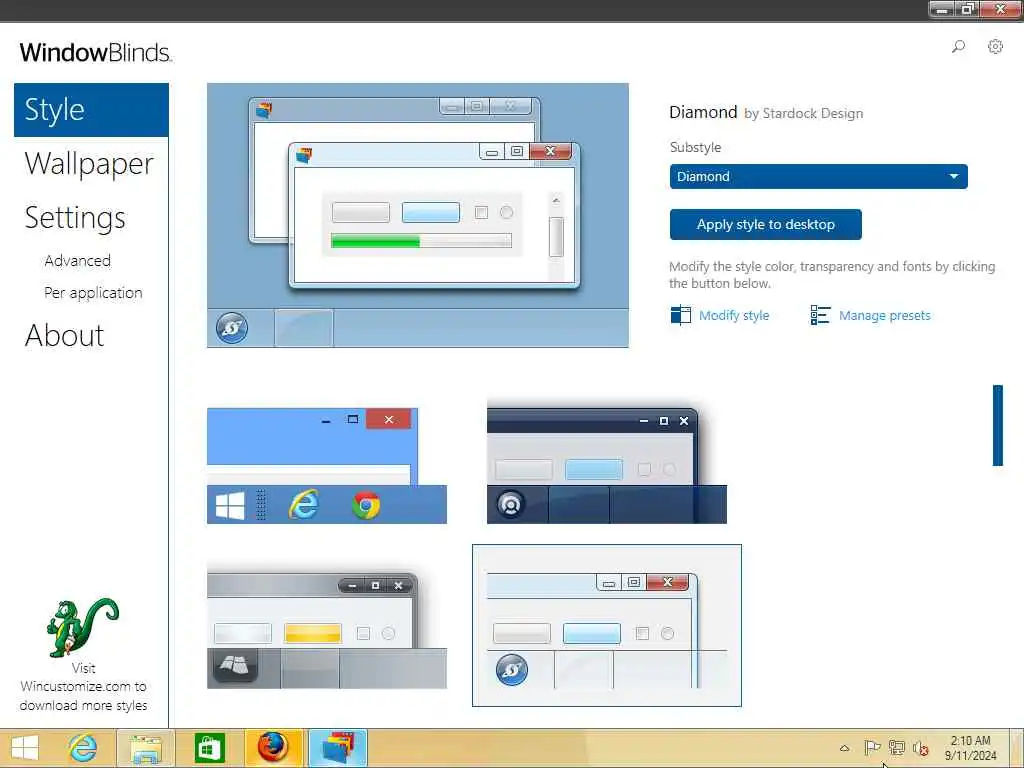The height and width of the screenshot is (768, 1024).
Task: Click the large Diamond style preview
Action: click(x=418, y=216)
